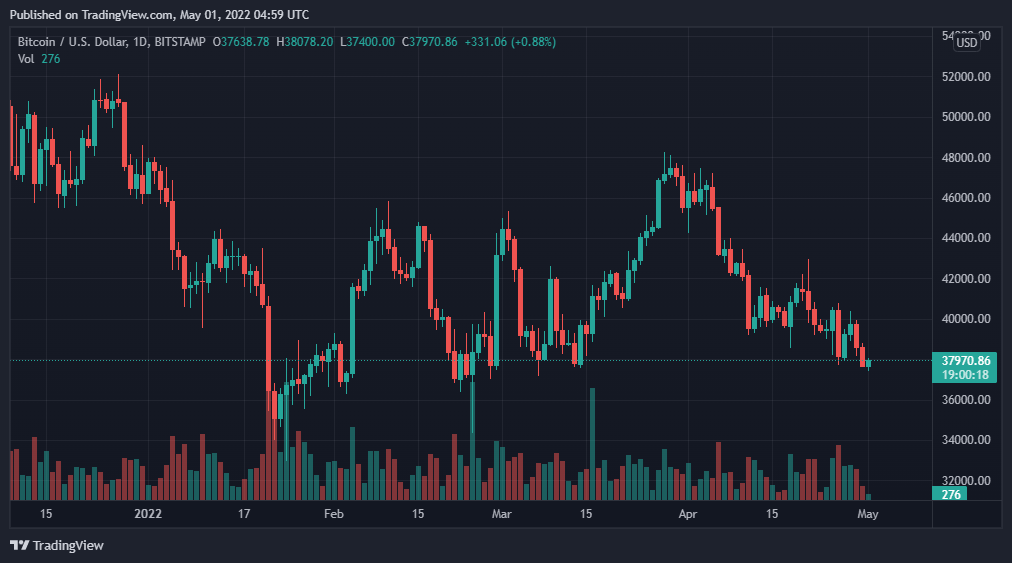1012x563 pixels.
Task: Click the low value L37400.00
Action: (x=367, y=42)
